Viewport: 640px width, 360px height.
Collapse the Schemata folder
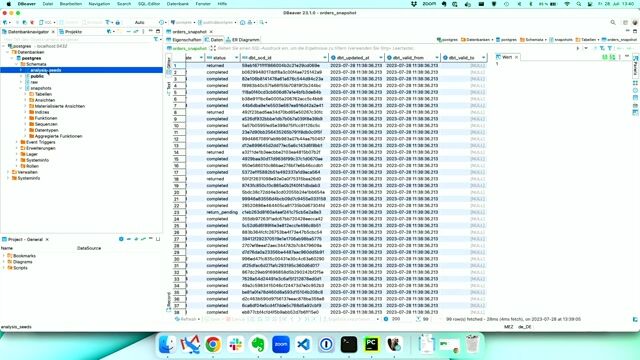point(17,64)
